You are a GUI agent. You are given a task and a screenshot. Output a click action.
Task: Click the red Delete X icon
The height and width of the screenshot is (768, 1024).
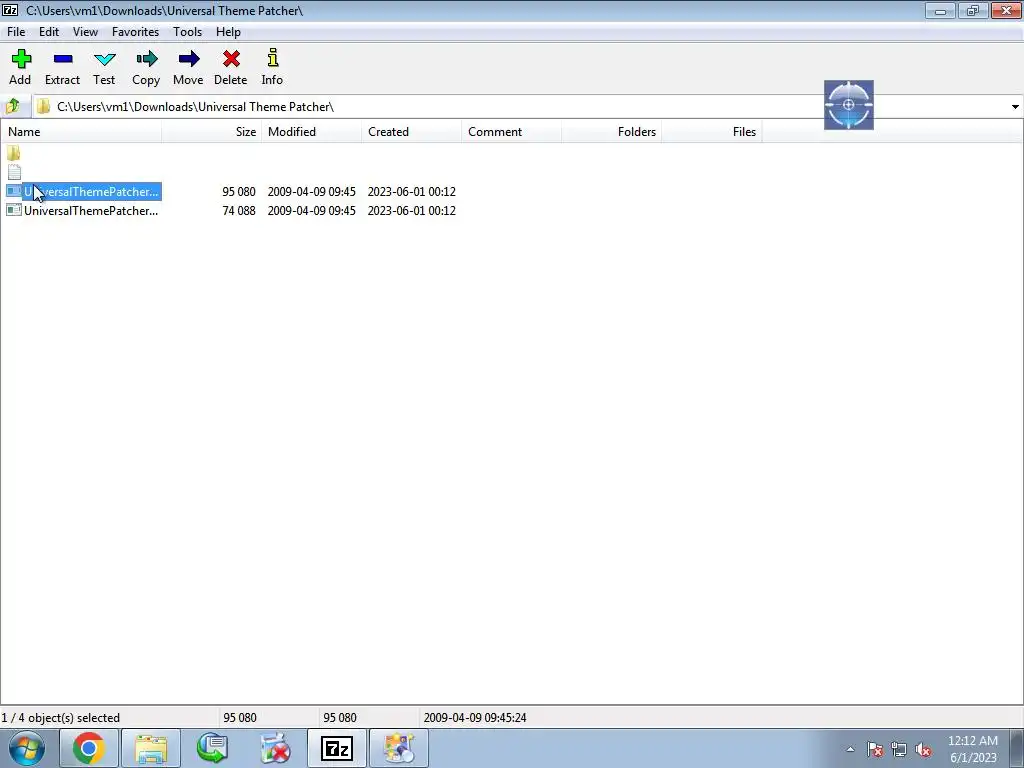point(231,59)
